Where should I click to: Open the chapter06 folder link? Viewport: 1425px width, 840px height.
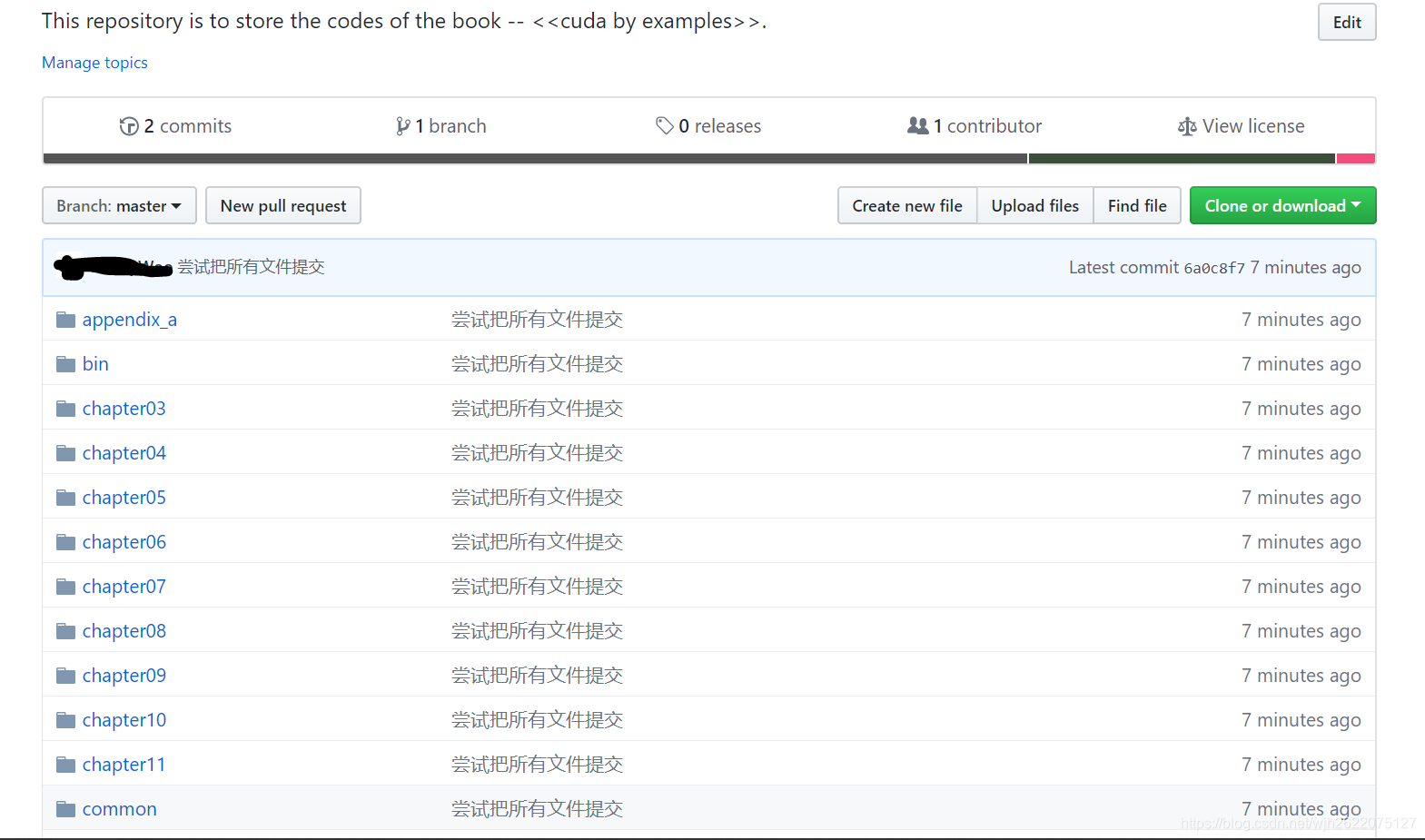[124, 542]
